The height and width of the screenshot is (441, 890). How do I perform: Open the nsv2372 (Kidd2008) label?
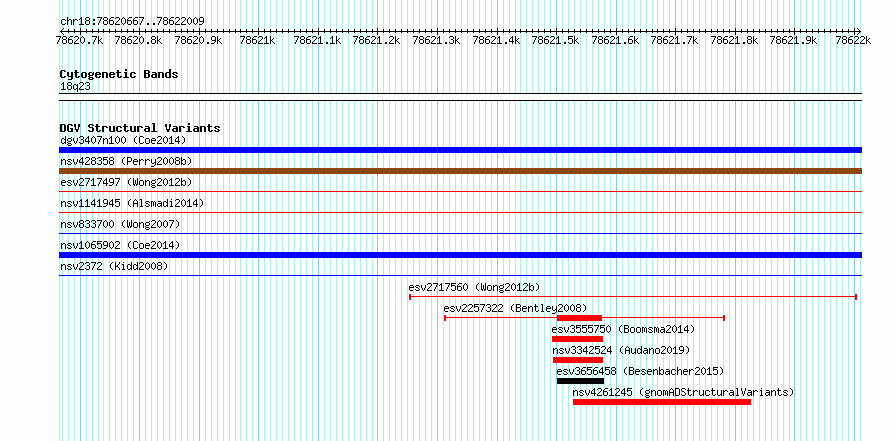pyautogui.click(x=114, y=266)
